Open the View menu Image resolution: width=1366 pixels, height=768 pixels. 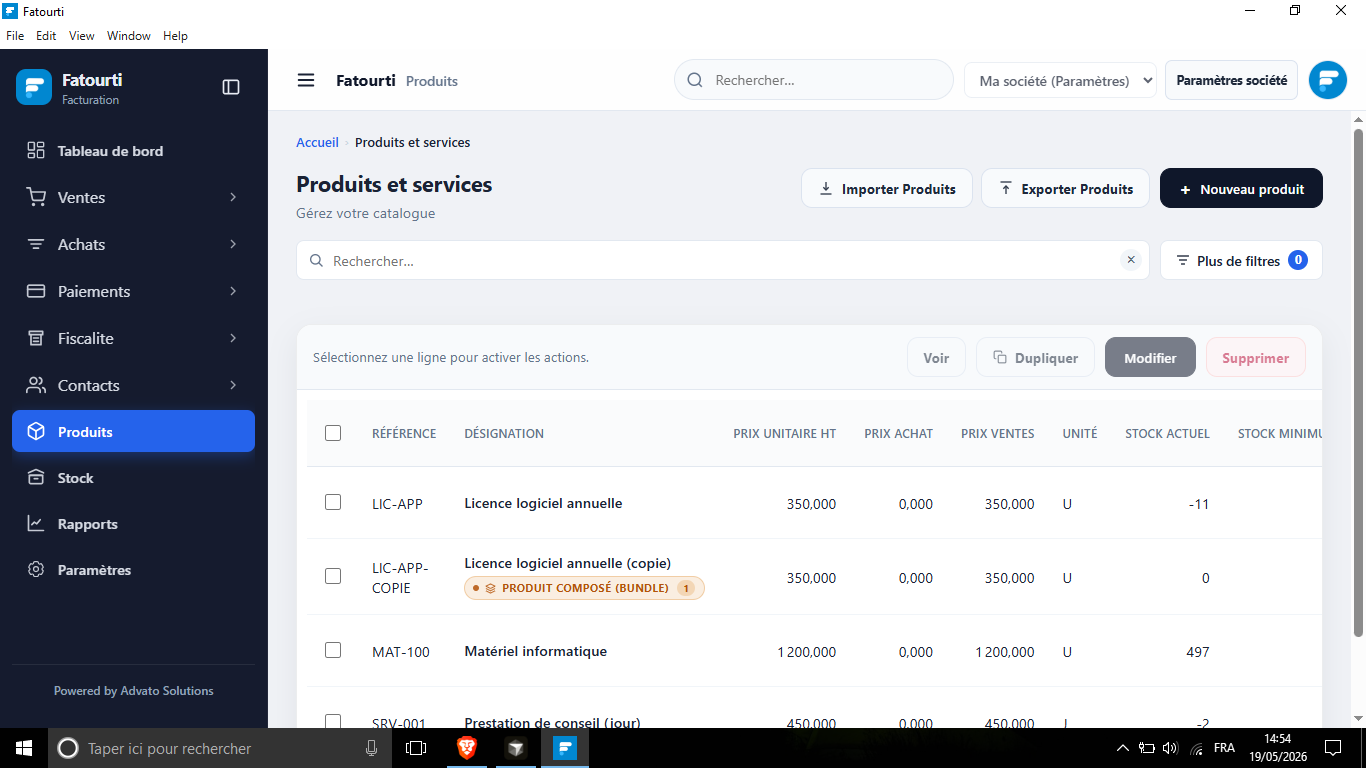click(x=82, y=36)
